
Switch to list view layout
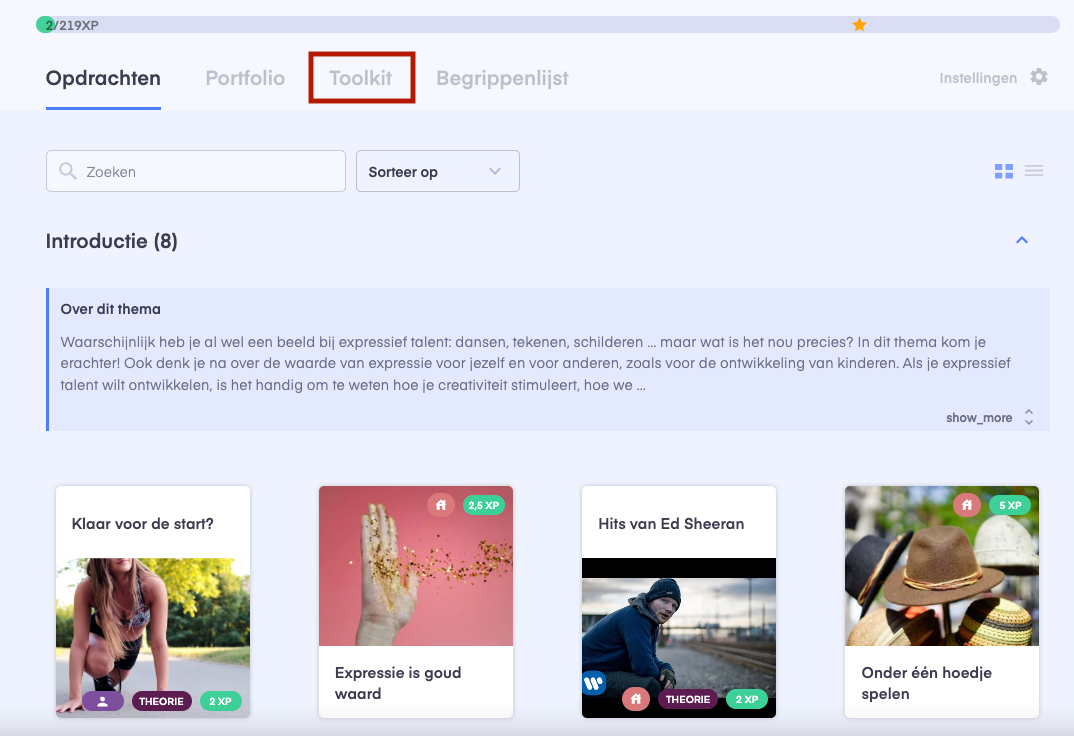coord(1034,170)
